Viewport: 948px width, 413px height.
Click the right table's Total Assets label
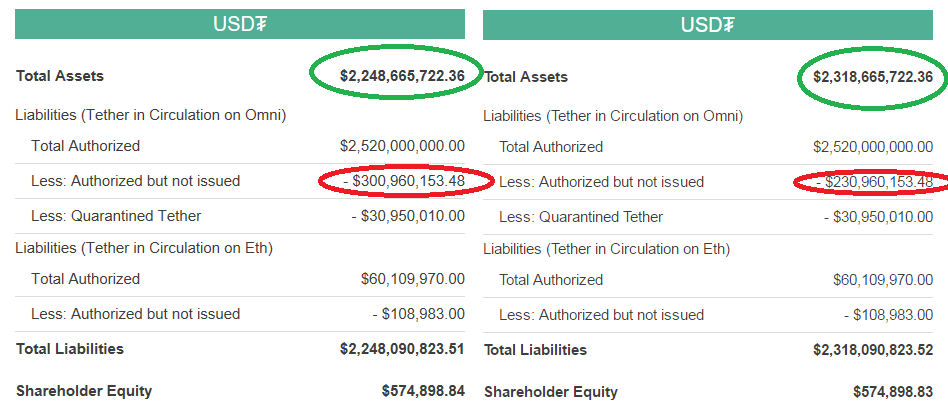pos(526,77)
